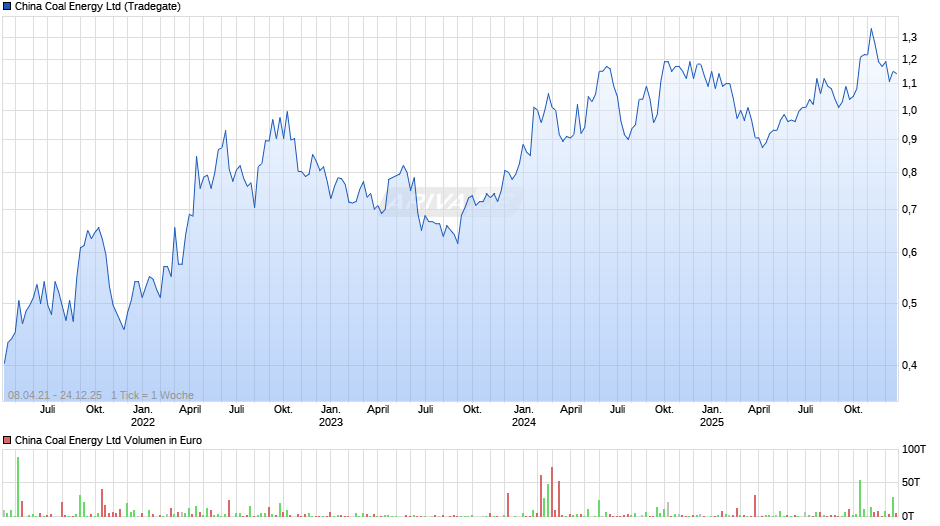This screenshot has width=940, height=526.
Task: Click the date range text '08.04.21 - 24.12.25'
Action: coord(55,395)
